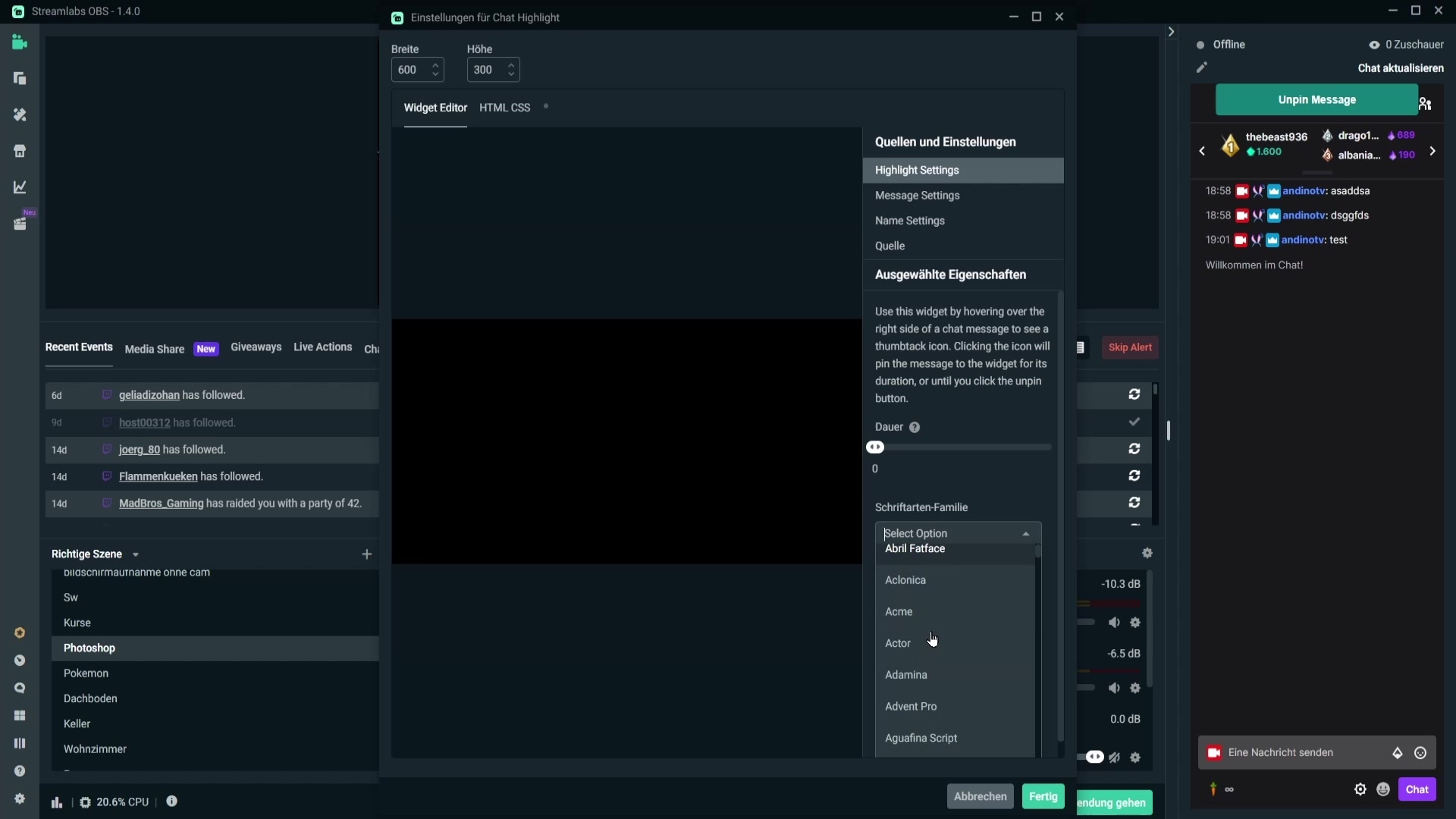Open the analytics chart icon in sidebar
Image resolution: width=1456 pixels, height=819 pixels.
(20, 187)
